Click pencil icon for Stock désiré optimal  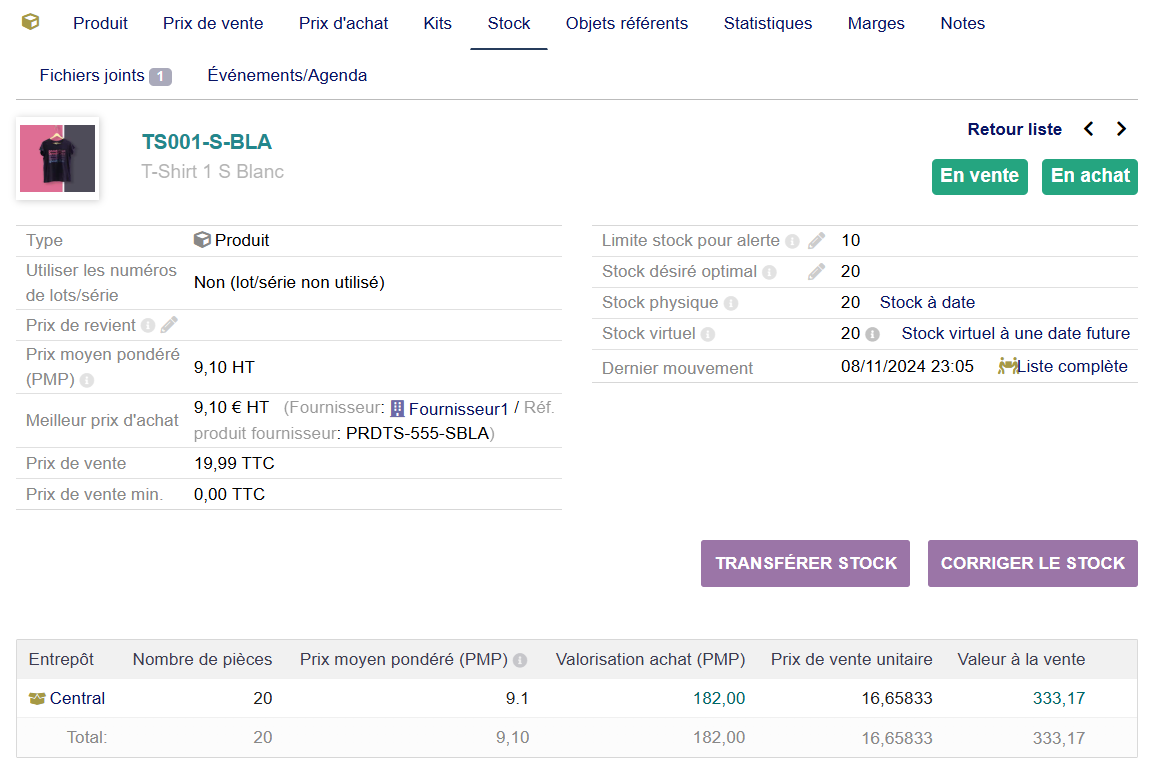(817, 272)
